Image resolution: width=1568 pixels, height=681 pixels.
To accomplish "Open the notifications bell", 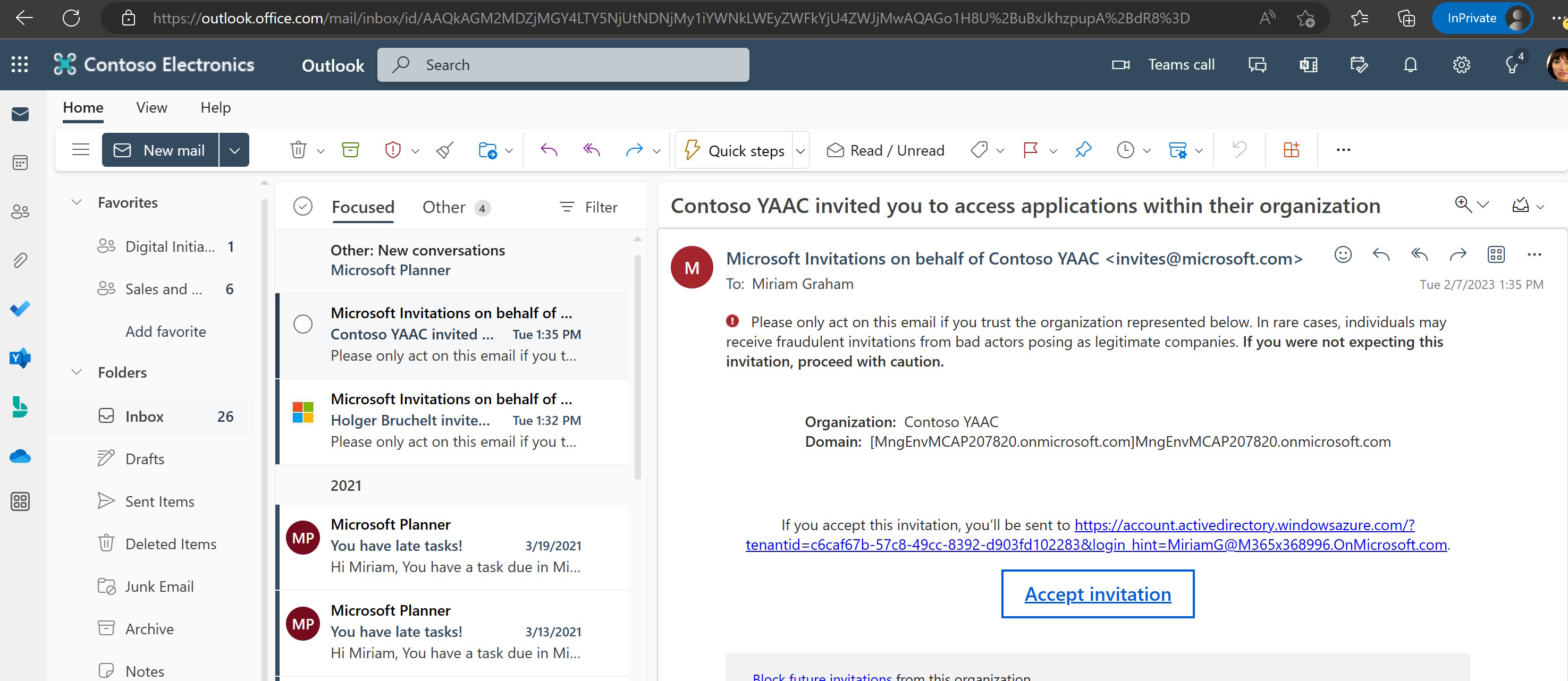I will (x=1410, y=64).
